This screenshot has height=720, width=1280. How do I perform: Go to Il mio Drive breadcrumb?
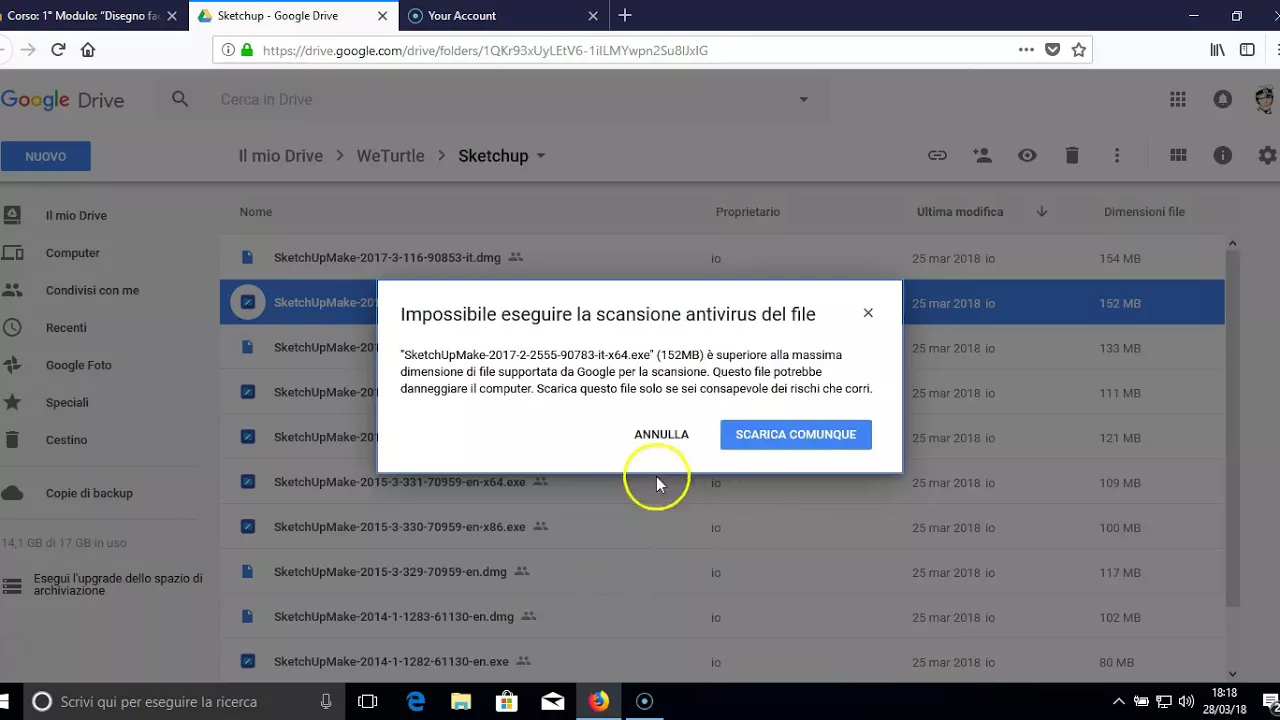point(280,156)
